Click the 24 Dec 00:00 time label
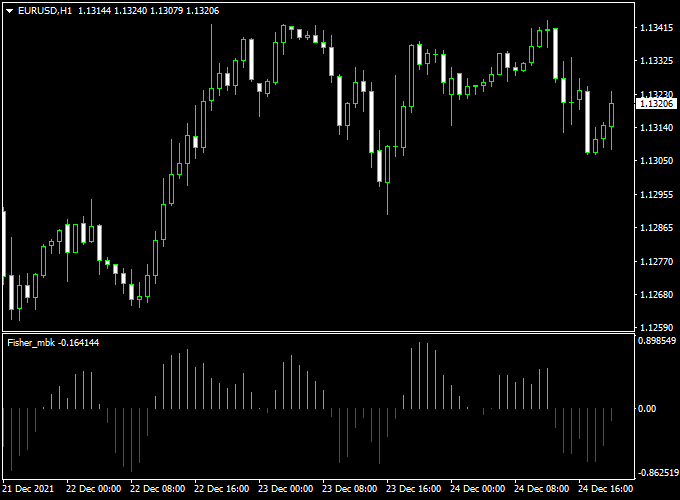This screenshot has height=500, width=680. (x=477, y=489)
